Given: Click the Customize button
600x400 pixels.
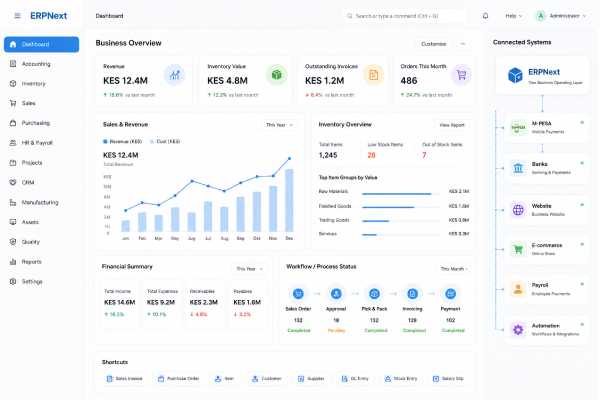Looking at the screenshot, I should click(x=434, y=44).
